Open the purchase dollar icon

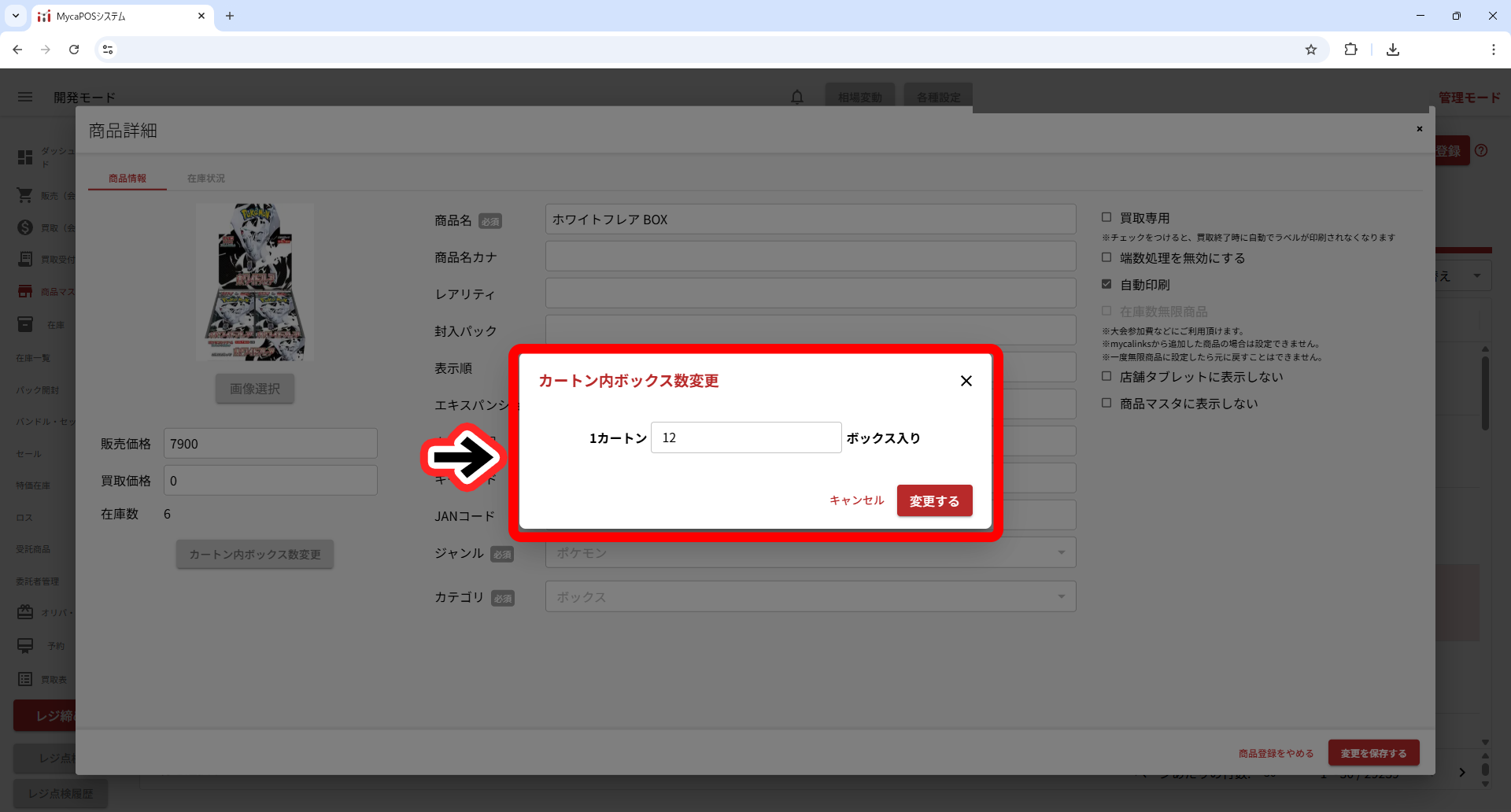25,227
